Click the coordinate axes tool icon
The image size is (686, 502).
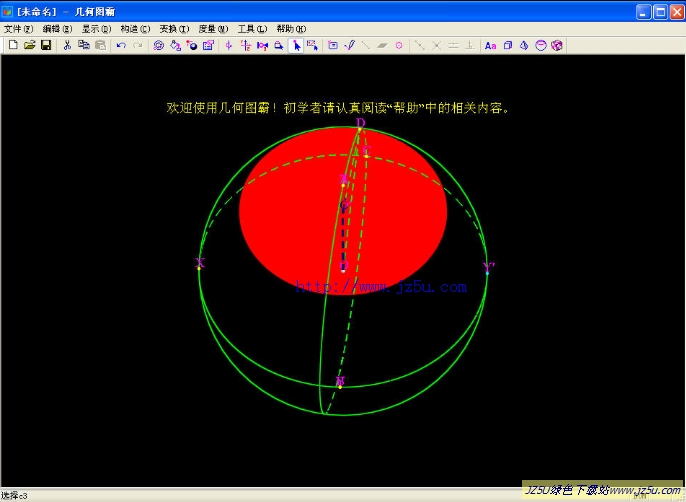click(x=245, y=45)
